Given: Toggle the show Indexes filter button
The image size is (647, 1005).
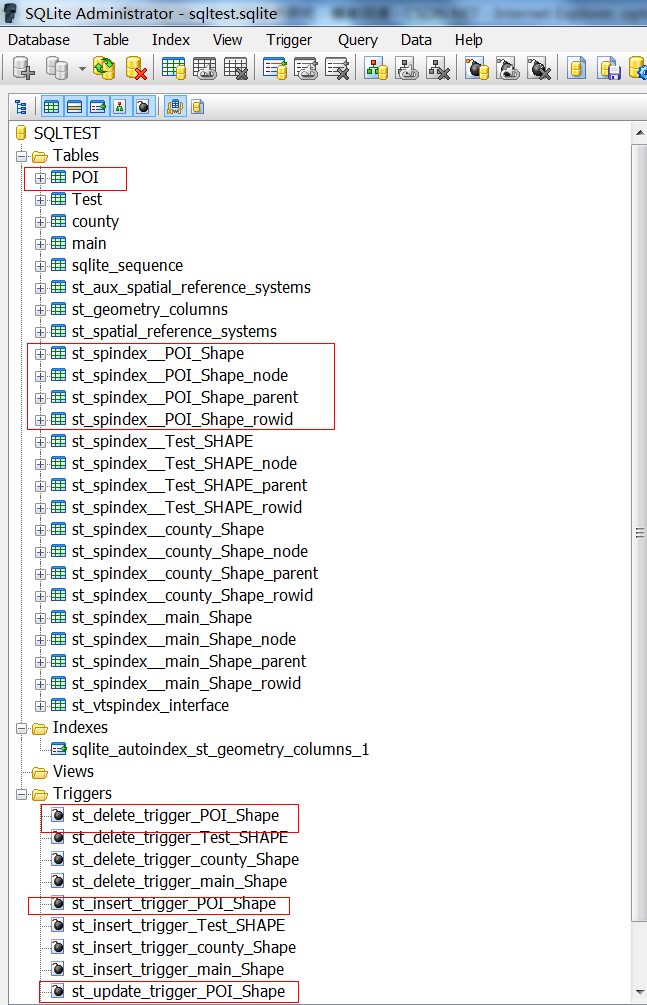Looking at the screenshot, I should coord(97,107).
